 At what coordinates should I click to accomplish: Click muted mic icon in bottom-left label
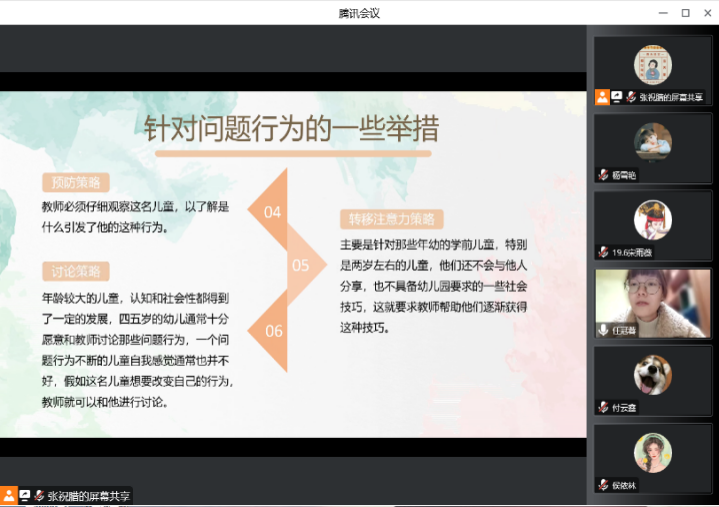point(39,495)
